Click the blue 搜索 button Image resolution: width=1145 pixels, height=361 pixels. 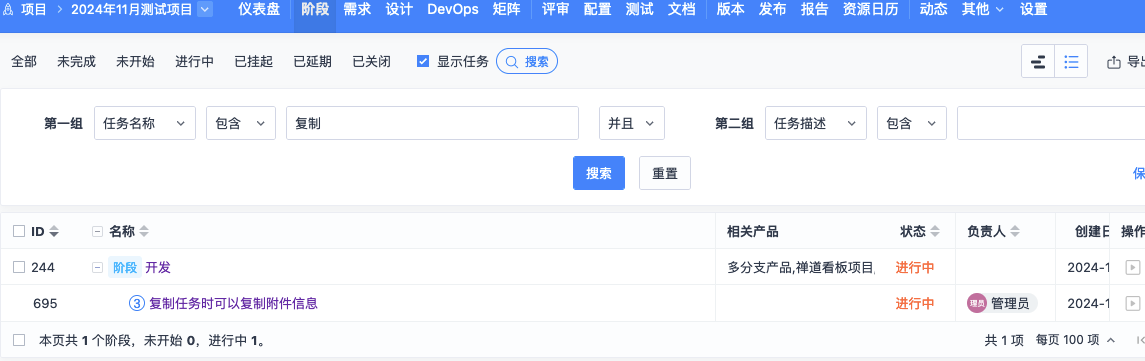pyautogui.click(x=599, y=173)
